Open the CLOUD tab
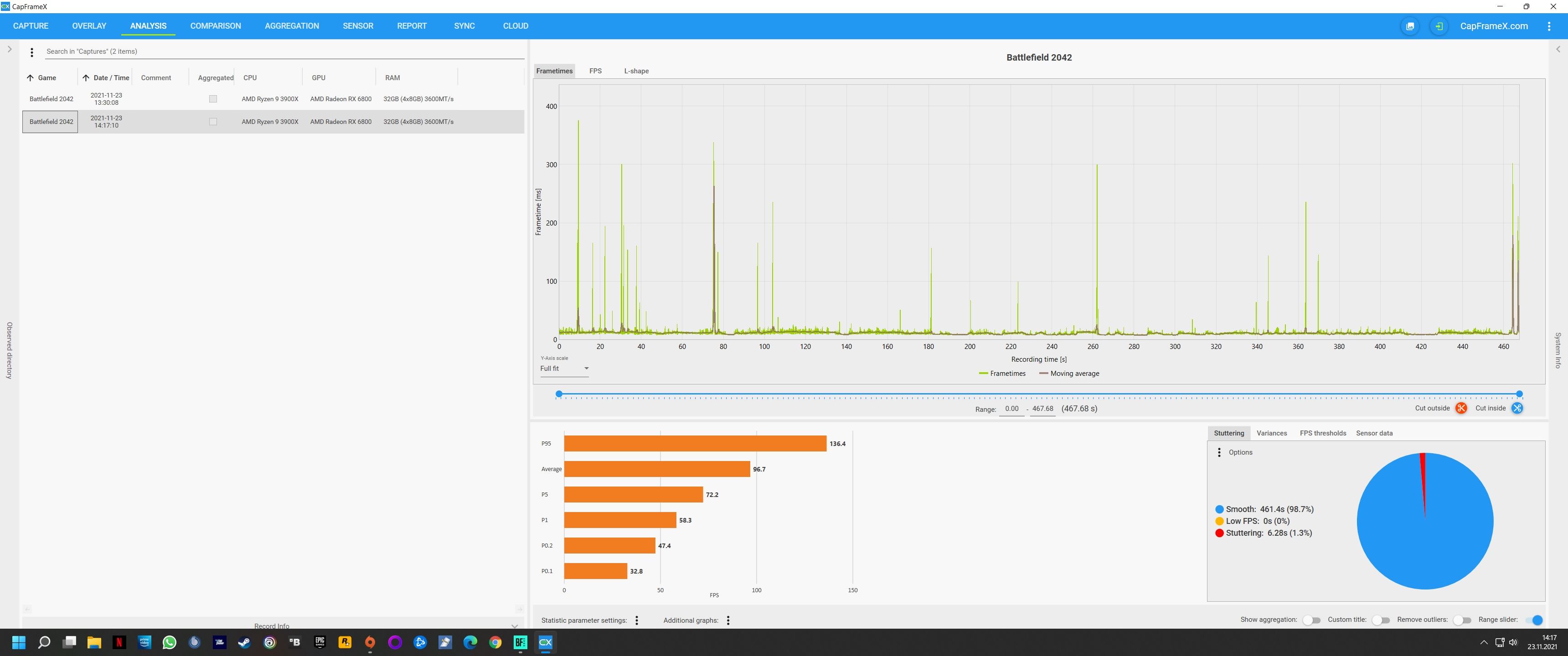Image resolution: width=1568 pixels, height=656 pixels. pyautogui.click(x=516, y=26)
